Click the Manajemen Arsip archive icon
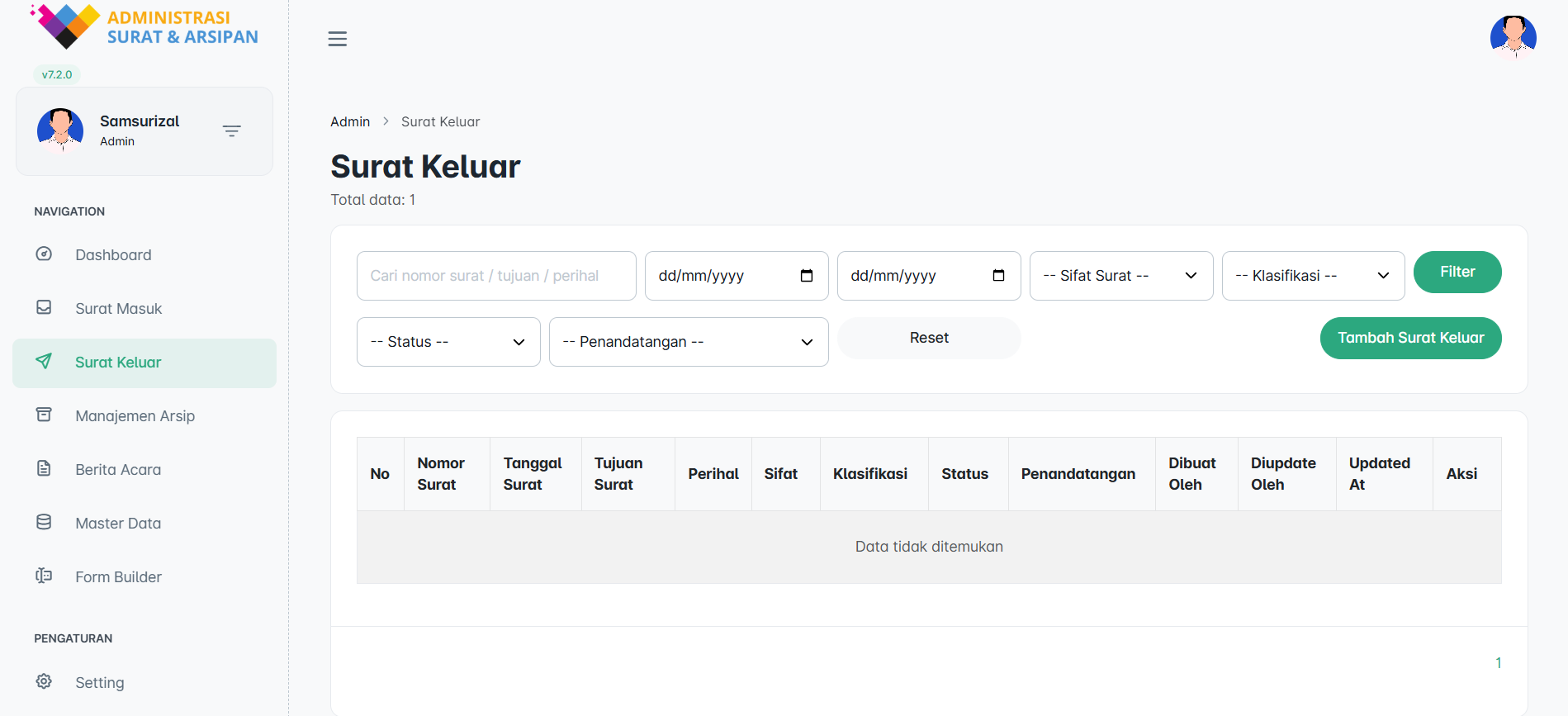The image size is (1568, 716). [x=44, y=415]
